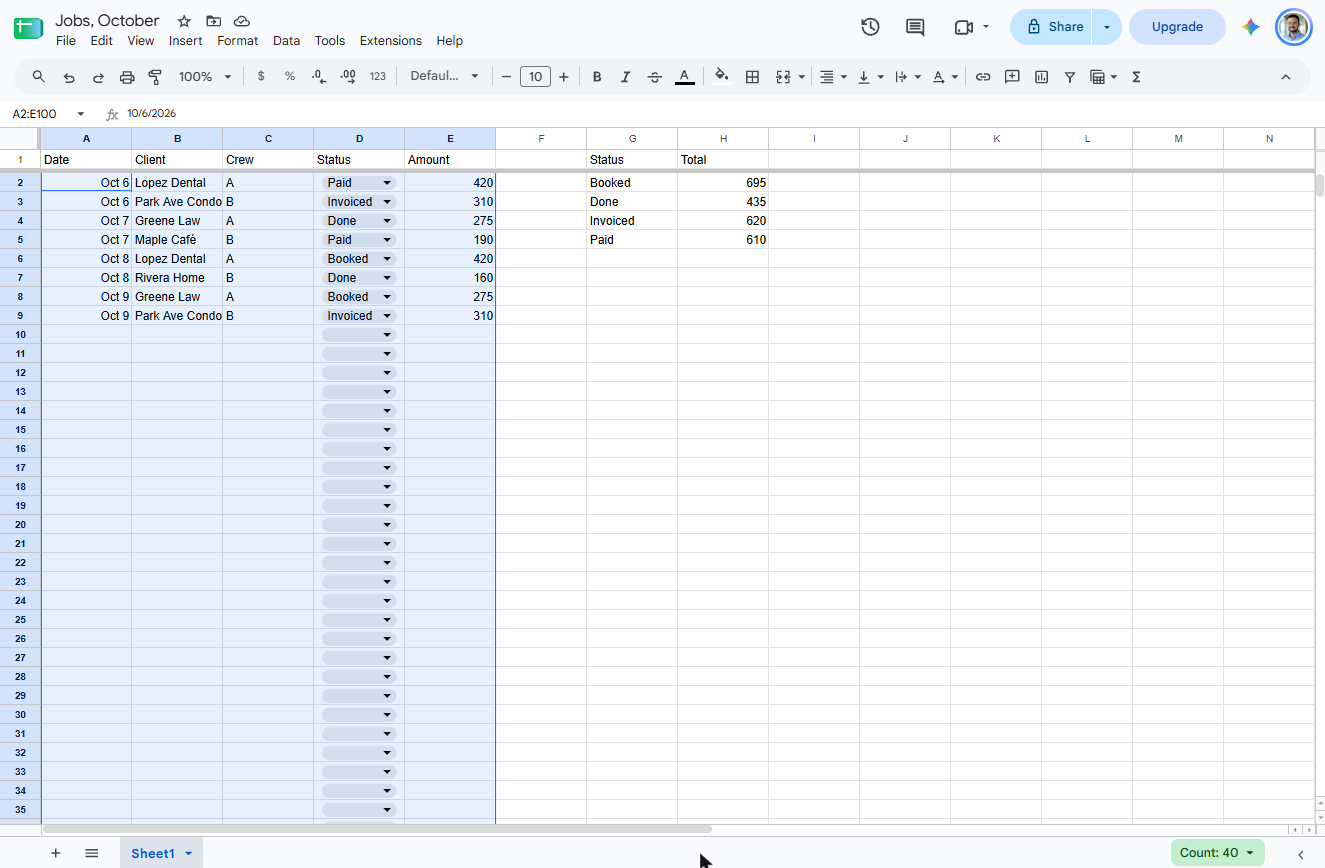Open version history clock icon

(870, 27)
